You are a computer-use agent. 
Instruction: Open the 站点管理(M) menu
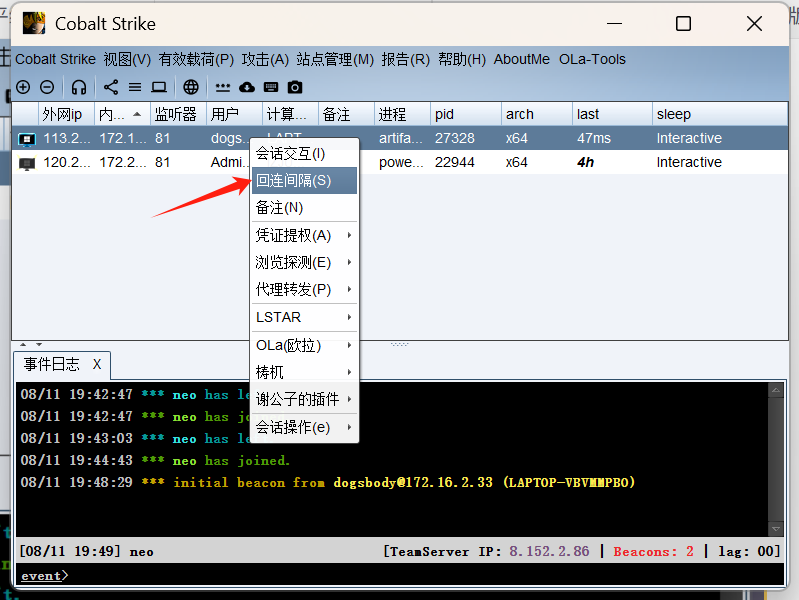pos(335,59)
